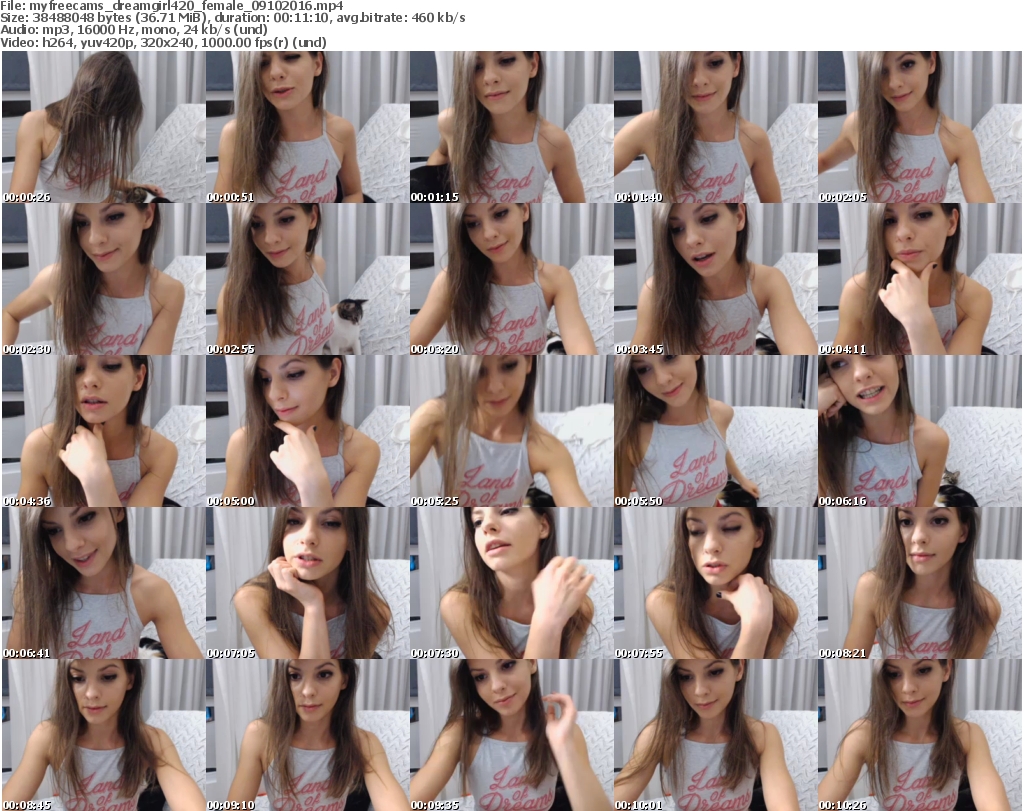The width and height of the screenshot is (1024, 811).
Task: Open the frame labeled 00:08:45
Action: pos(103,735)
